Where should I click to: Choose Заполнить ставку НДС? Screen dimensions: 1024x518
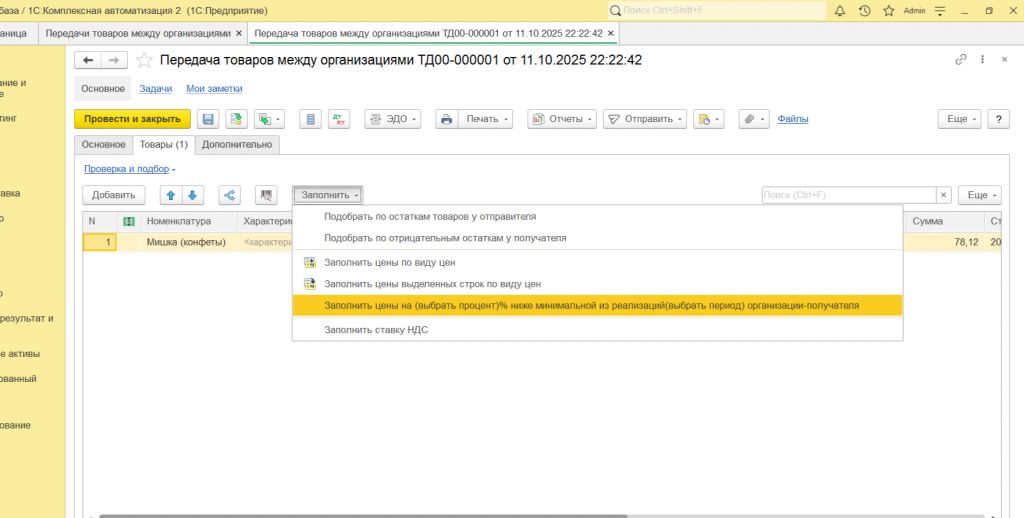coord(598,329)
